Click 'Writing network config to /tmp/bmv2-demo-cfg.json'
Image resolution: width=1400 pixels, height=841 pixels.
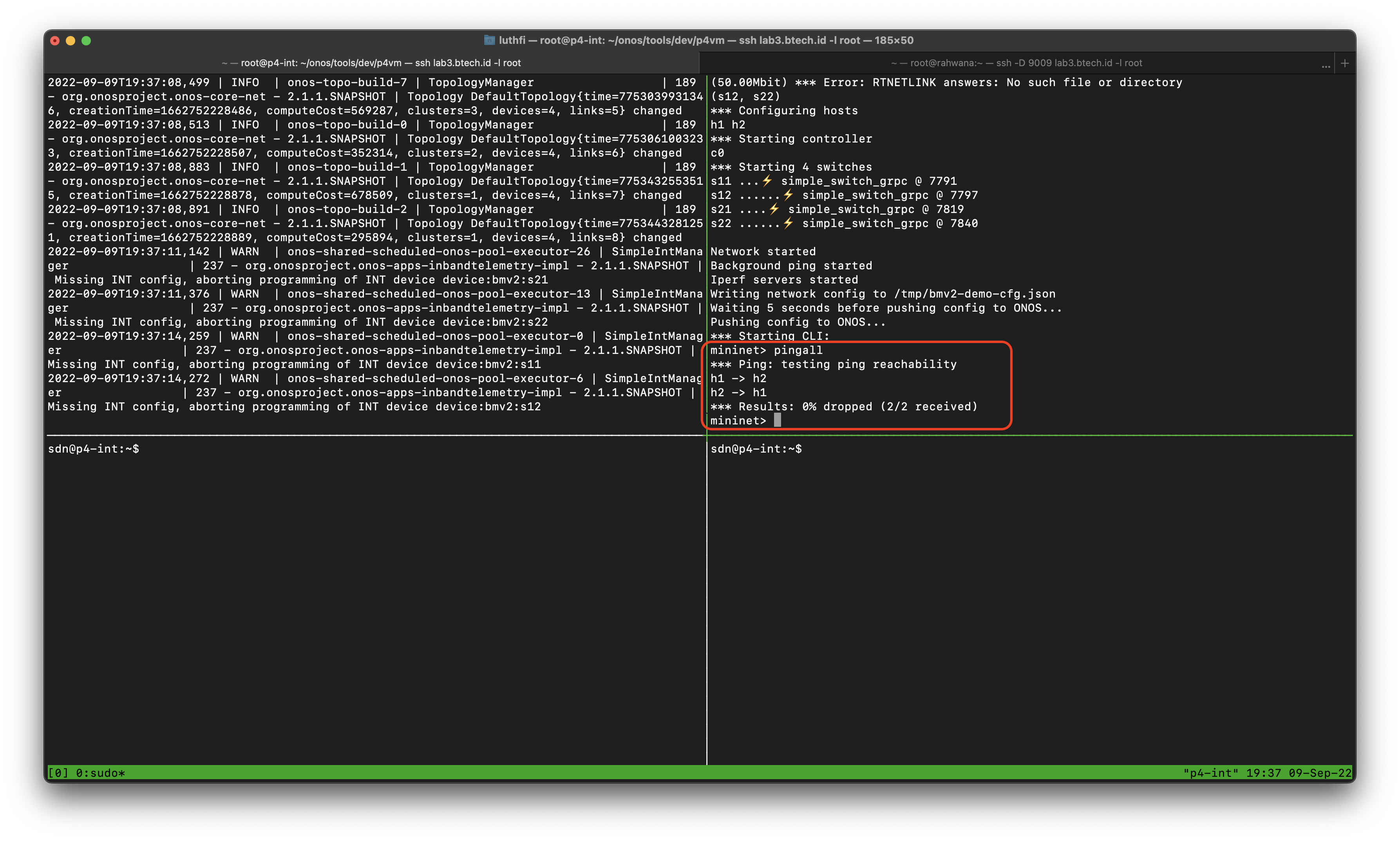click(883, 294)
